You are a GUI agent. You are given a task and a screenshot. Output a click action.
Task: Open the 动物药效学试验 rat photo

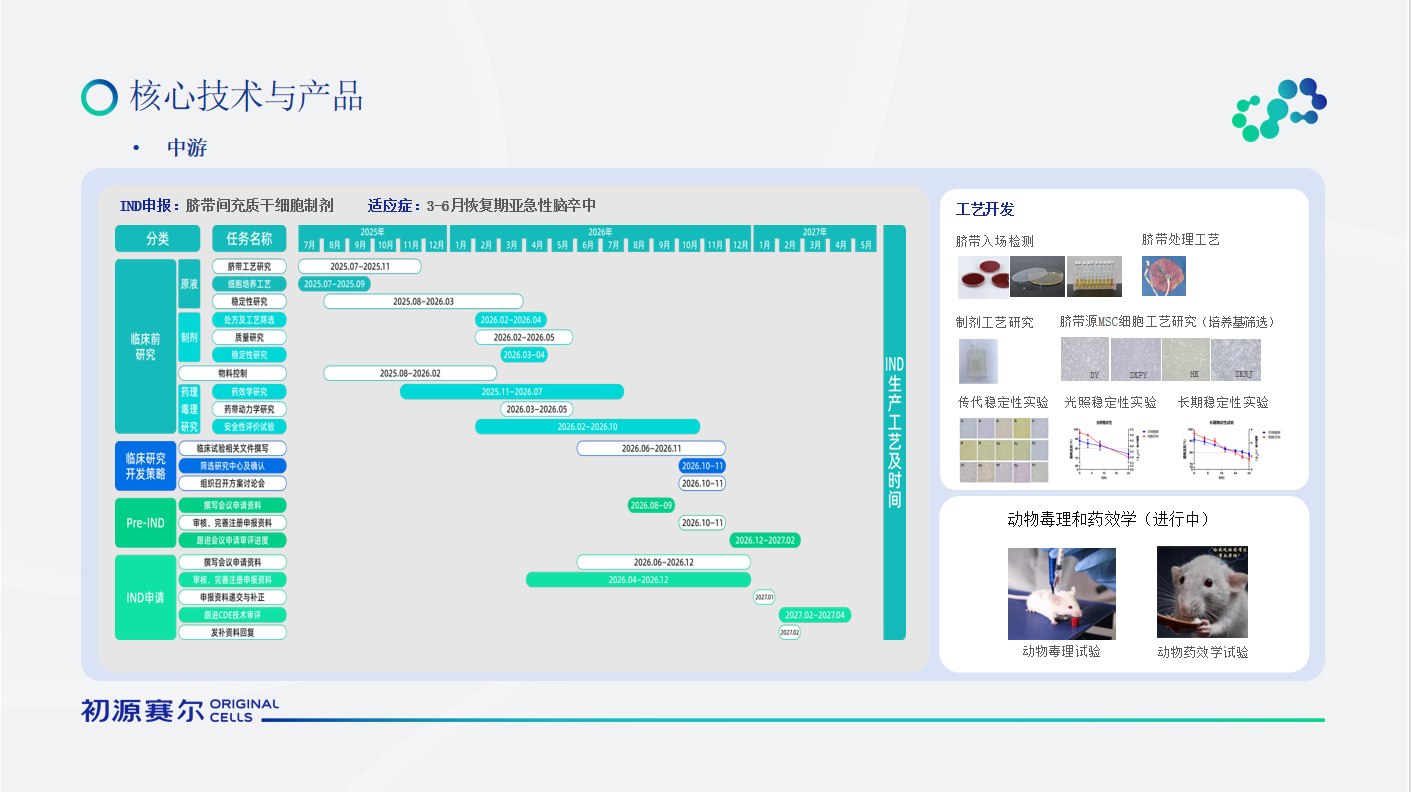tap(1202, 592)
